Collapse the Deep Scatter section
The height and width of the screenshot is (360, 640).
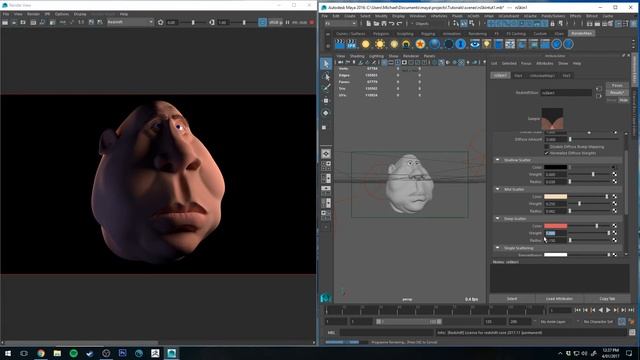pyautogui.click(x=498, y=218)
